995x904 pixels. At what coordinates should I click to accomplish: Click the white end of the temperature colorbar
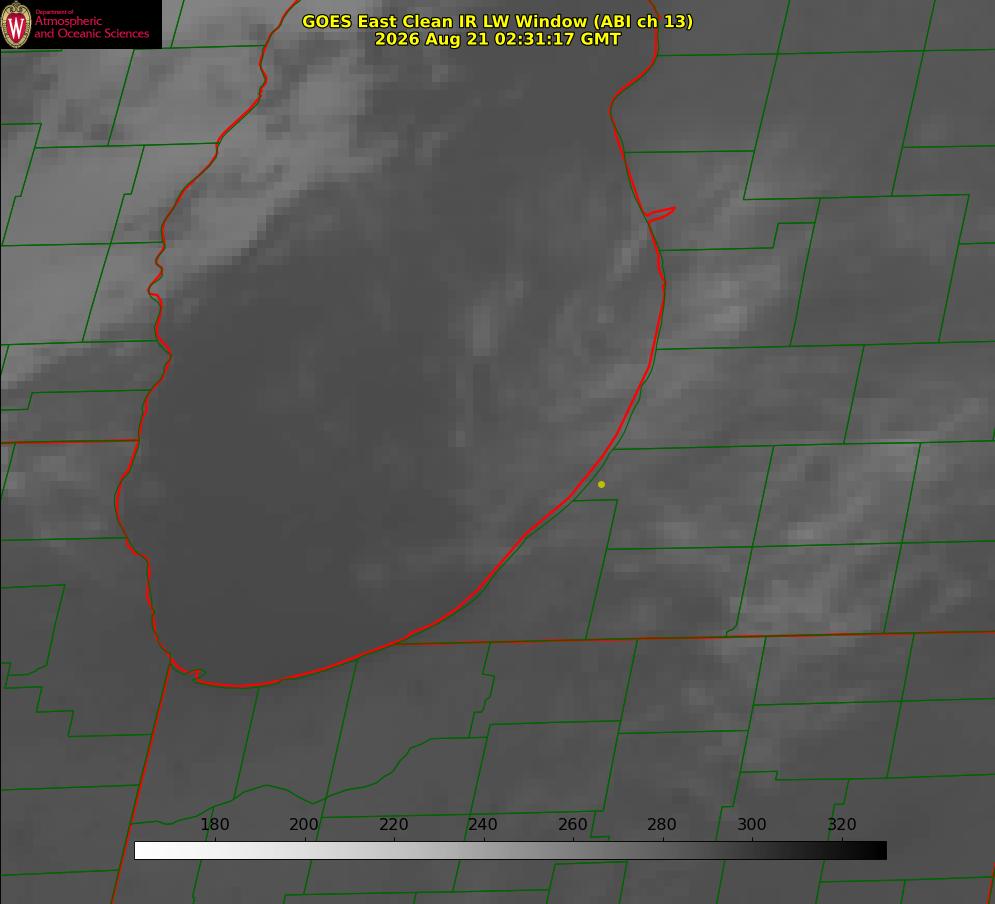pyautogui.click(x=146, y=851)
